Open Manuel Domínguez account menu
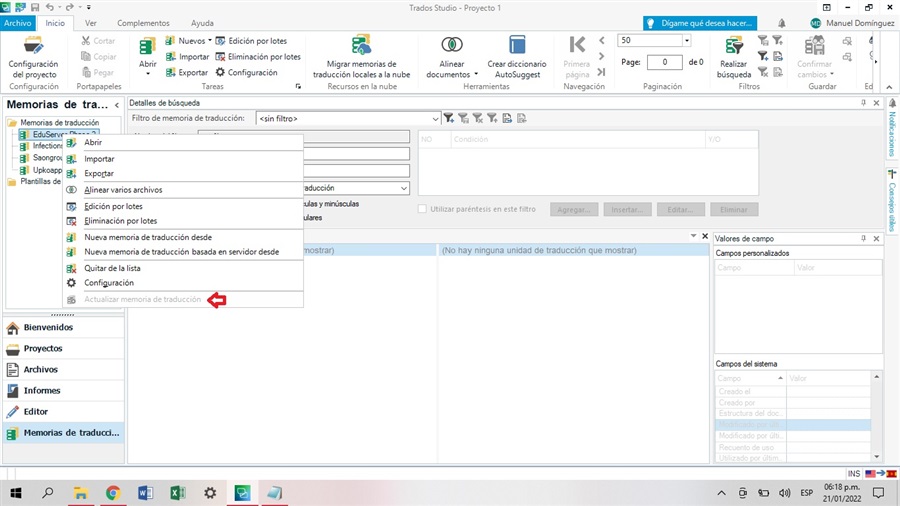Image resolution: width=900 pixels, height=506 pixels. point(852,23)
